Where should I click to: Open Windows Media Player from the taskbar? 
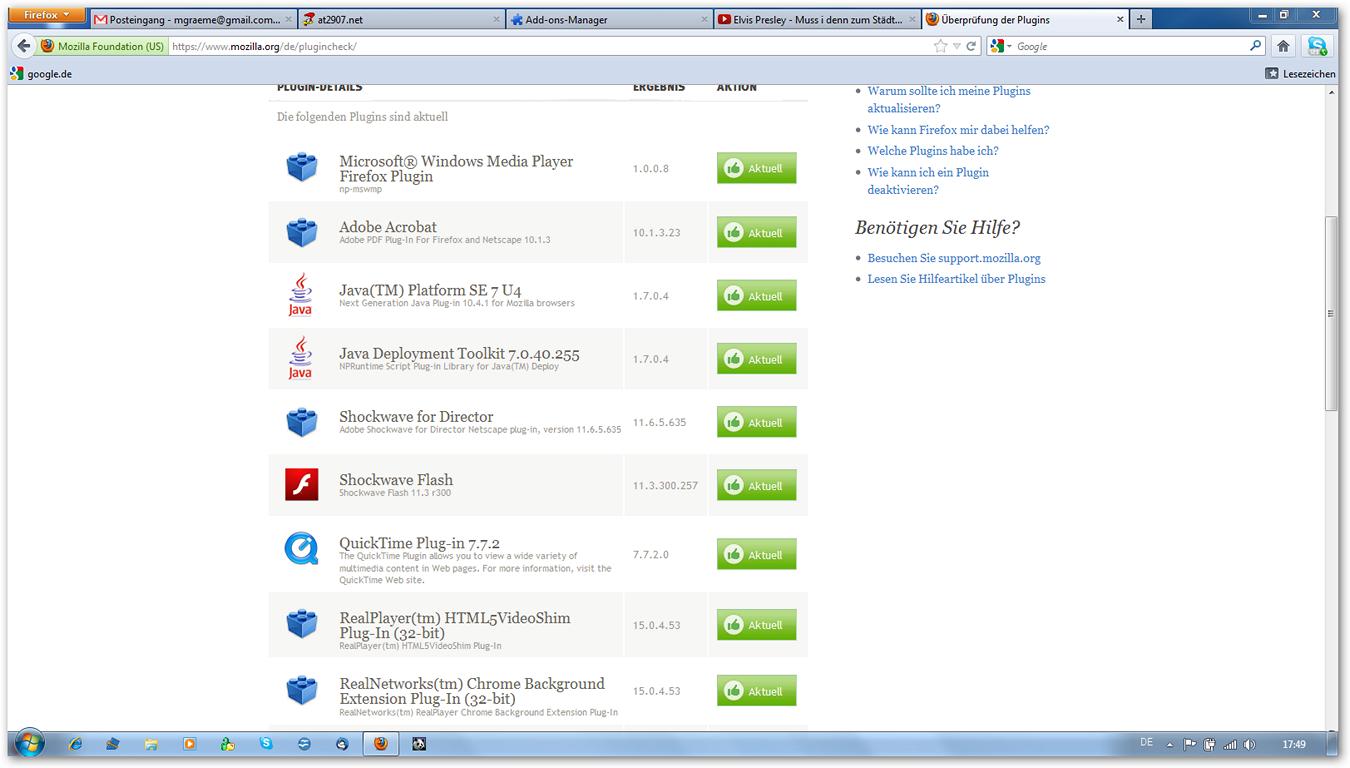[x=189, y=744]
